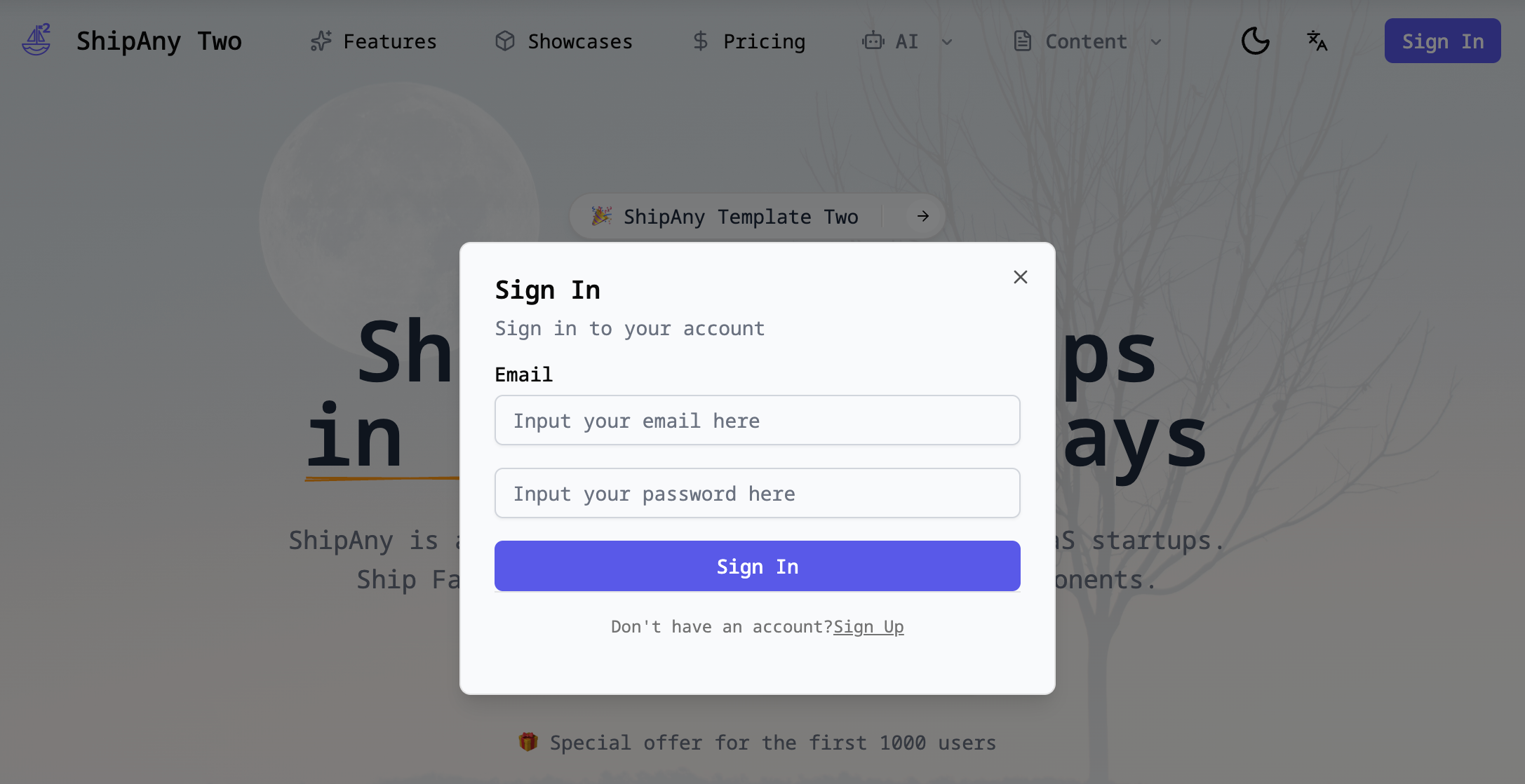Click the AI robot icon
Viewport: 1525px width, 784px height.
pyautogui.click(x=873, y=41)
